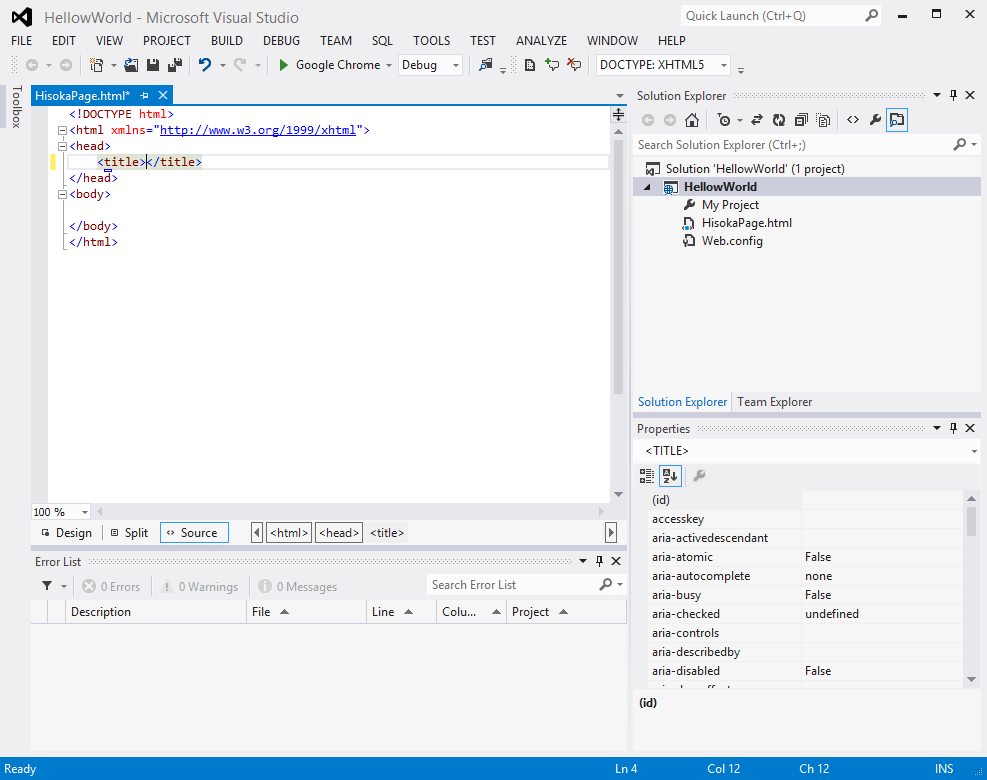This screenshot has height=780, width=987.
Task: Sort Error List by Description column
Action: point(155,612)
